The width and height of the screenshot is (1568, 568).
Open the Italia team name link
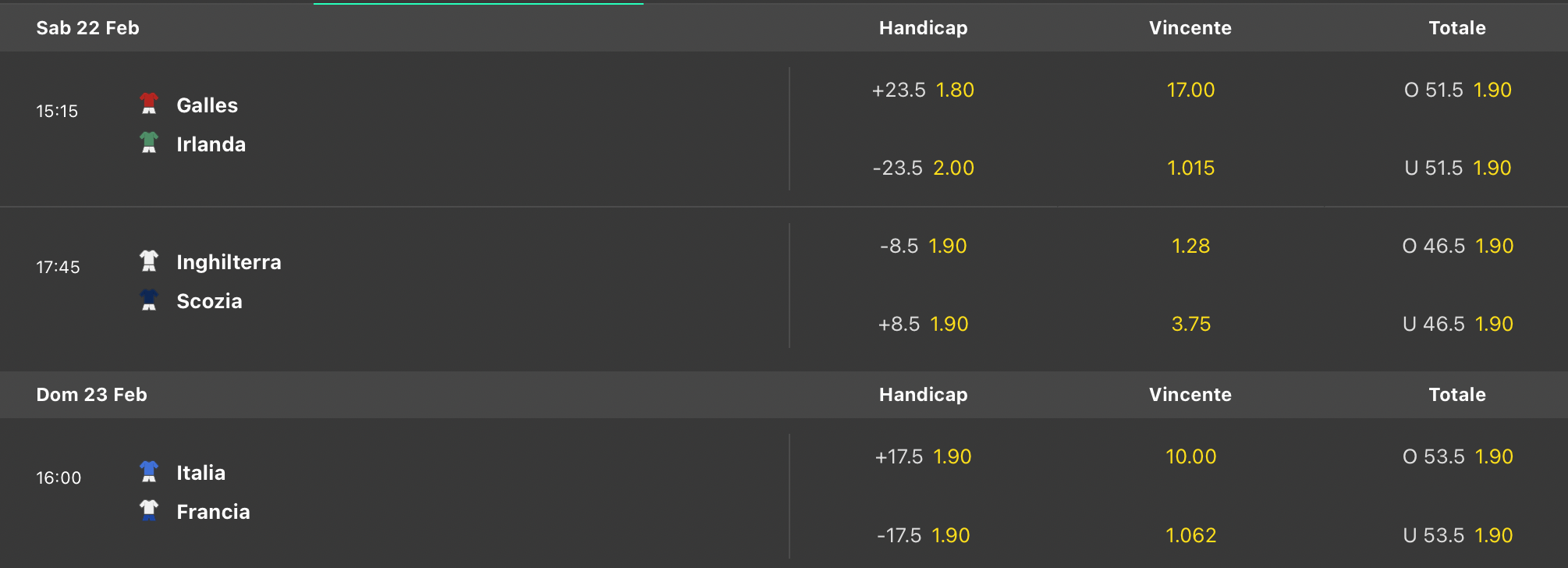(x=200, y=473)
